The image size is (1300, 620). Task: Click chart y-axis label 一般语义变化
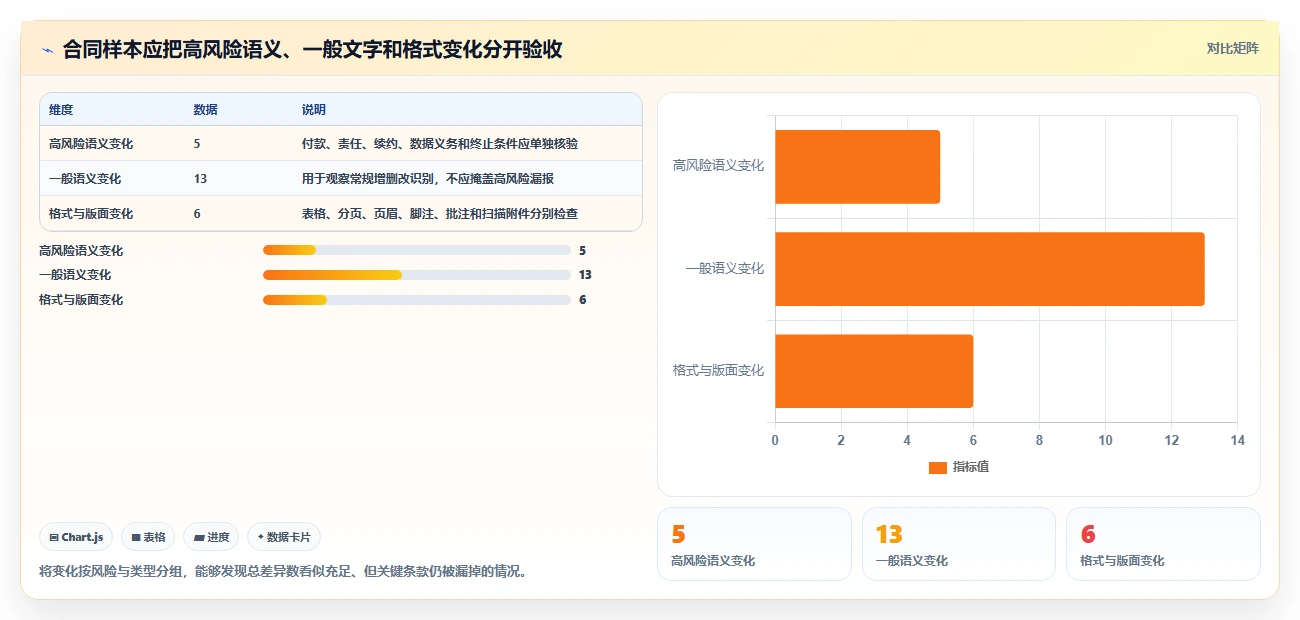[x=724, y=269]
